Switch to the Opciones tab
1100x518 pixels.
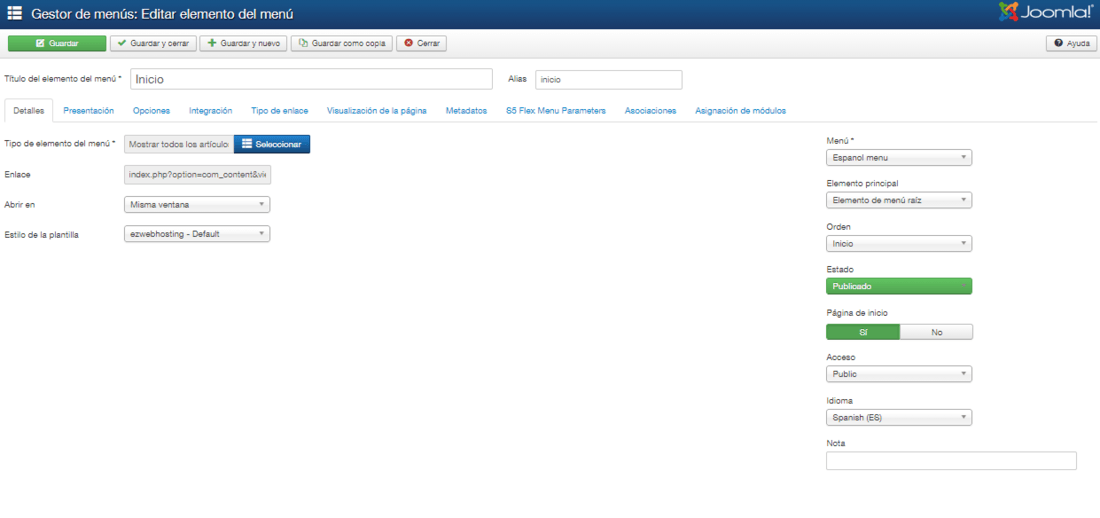(x=152, y=111)
